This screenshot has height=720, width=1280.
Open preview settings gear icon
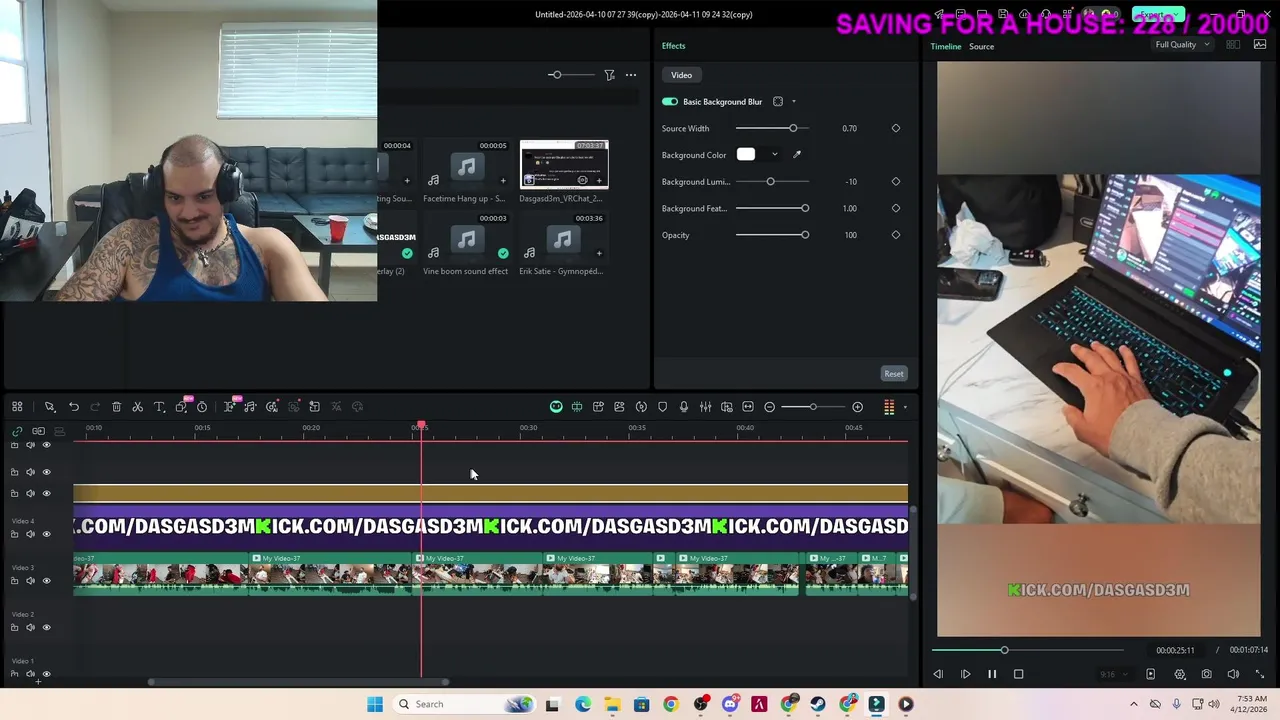click(x=1180, y=674)
